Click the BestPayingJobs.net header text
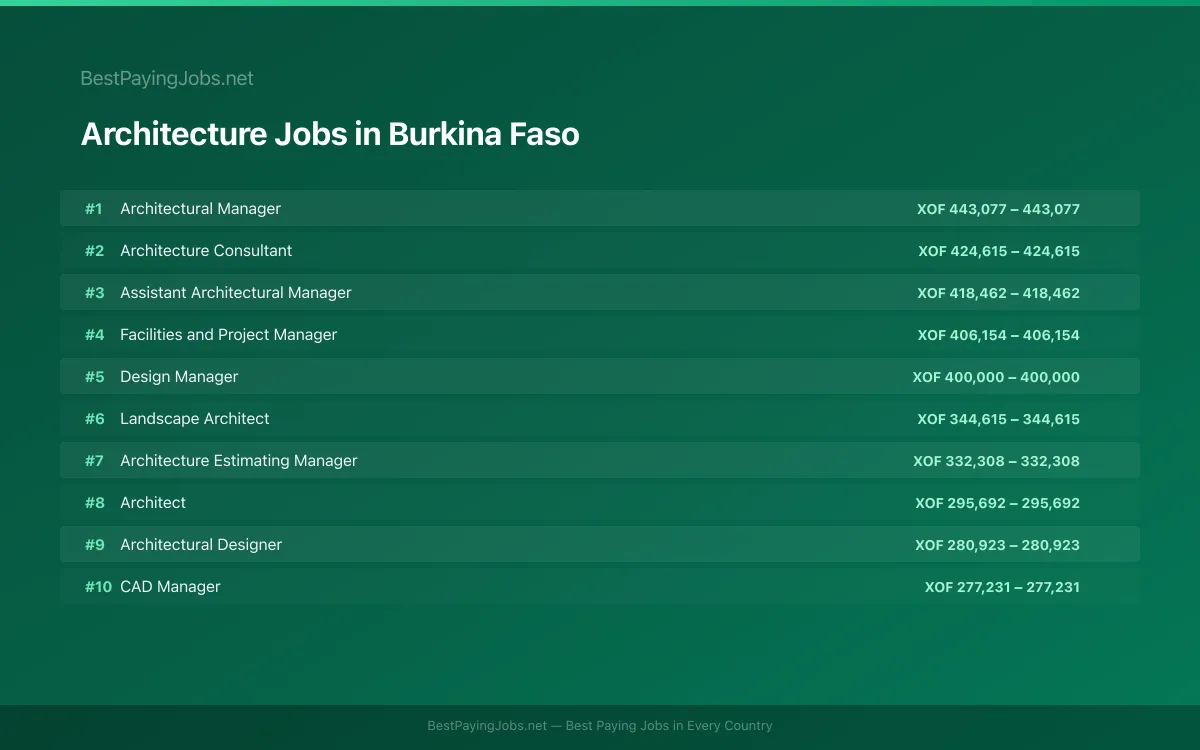The height and width of the screenshot is (750, 1200). pos(167,78)
